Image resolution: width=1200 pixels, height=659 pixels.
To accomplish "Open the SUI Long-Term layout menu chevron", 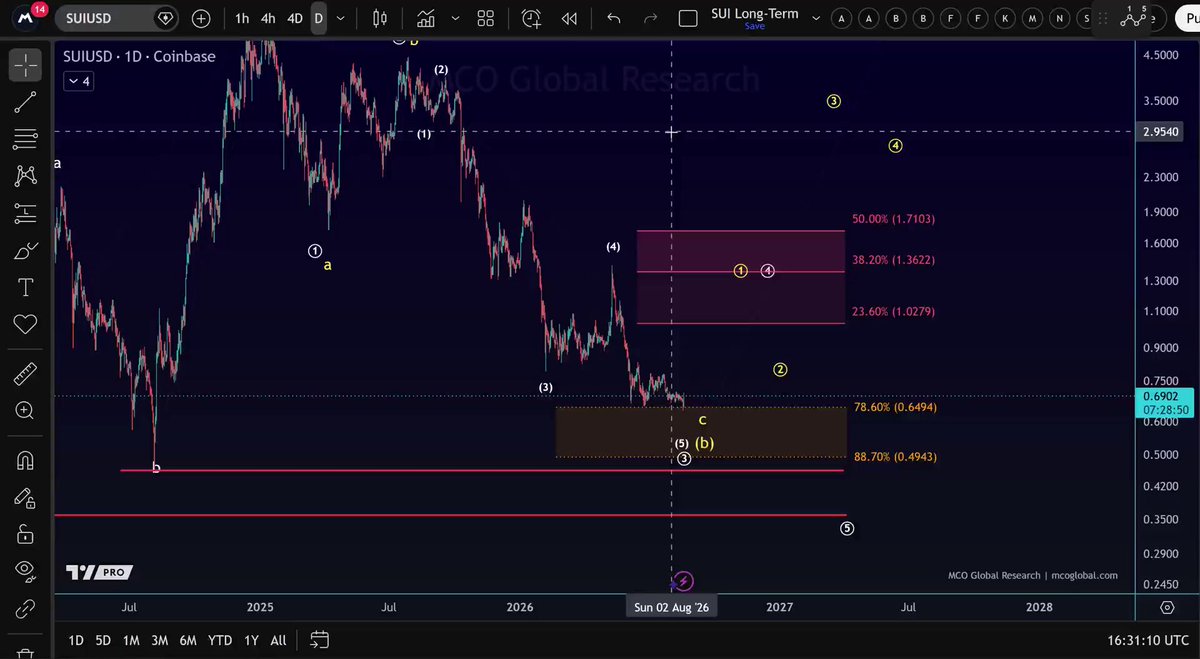I will (815, 18).
